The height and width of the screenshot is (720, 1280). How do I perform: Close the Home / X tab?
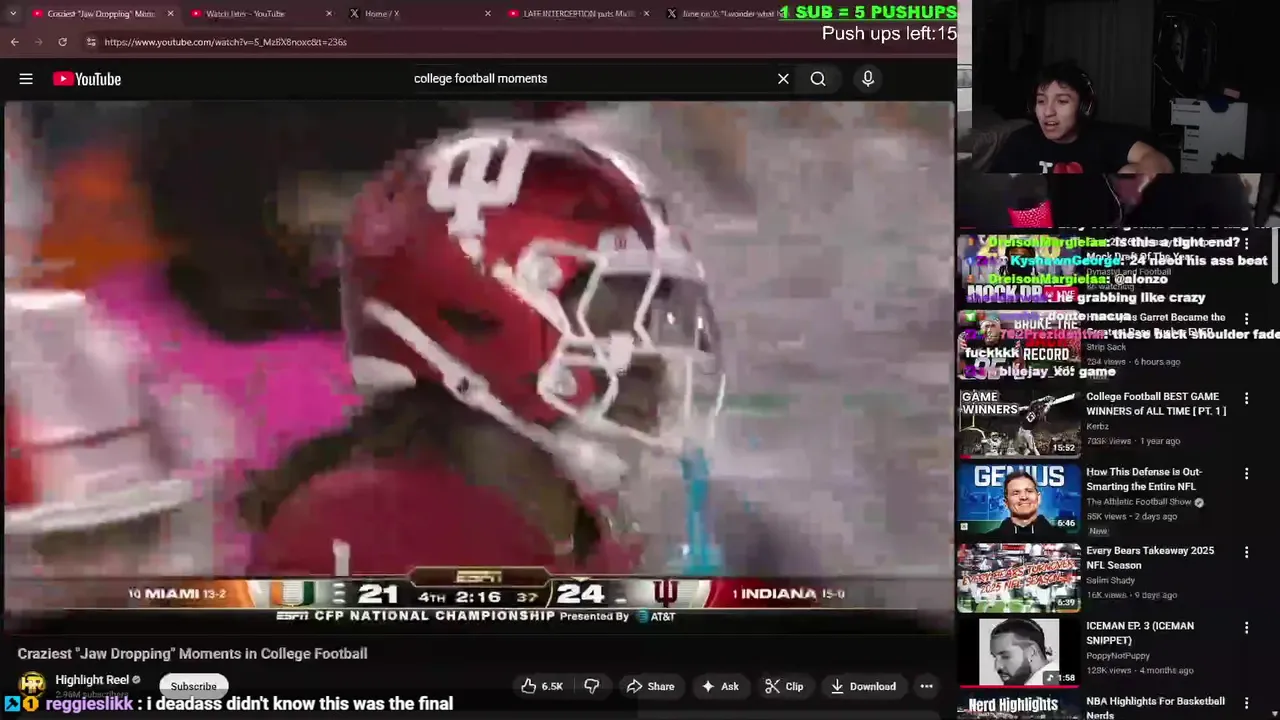[487, 14]
